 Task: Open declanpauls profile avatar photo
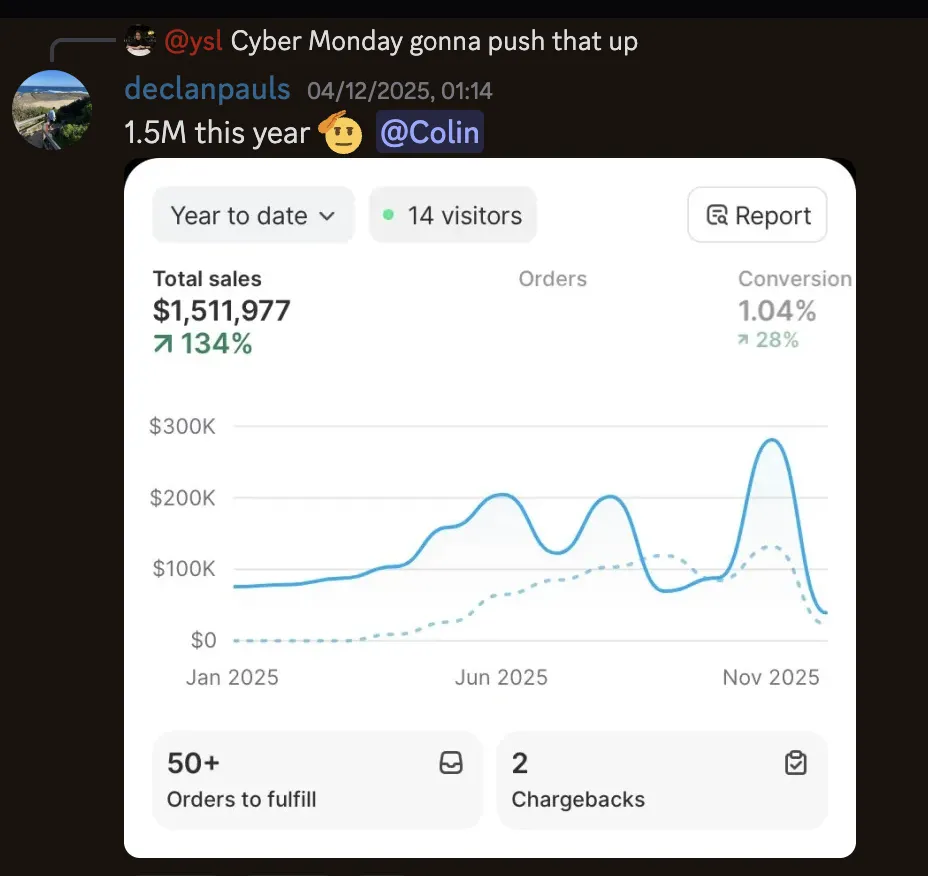pos(52,110)
